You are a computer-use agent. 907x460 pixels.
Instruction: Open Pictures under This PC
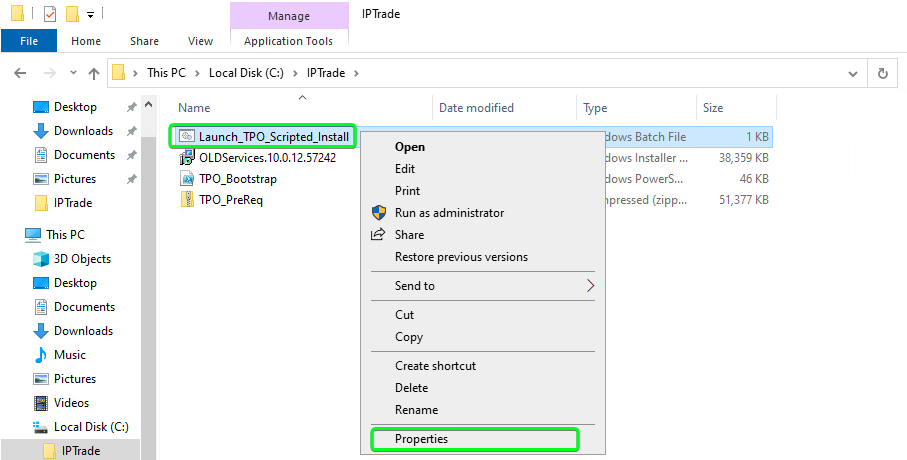pyautogui.click(x=75, y=379)
